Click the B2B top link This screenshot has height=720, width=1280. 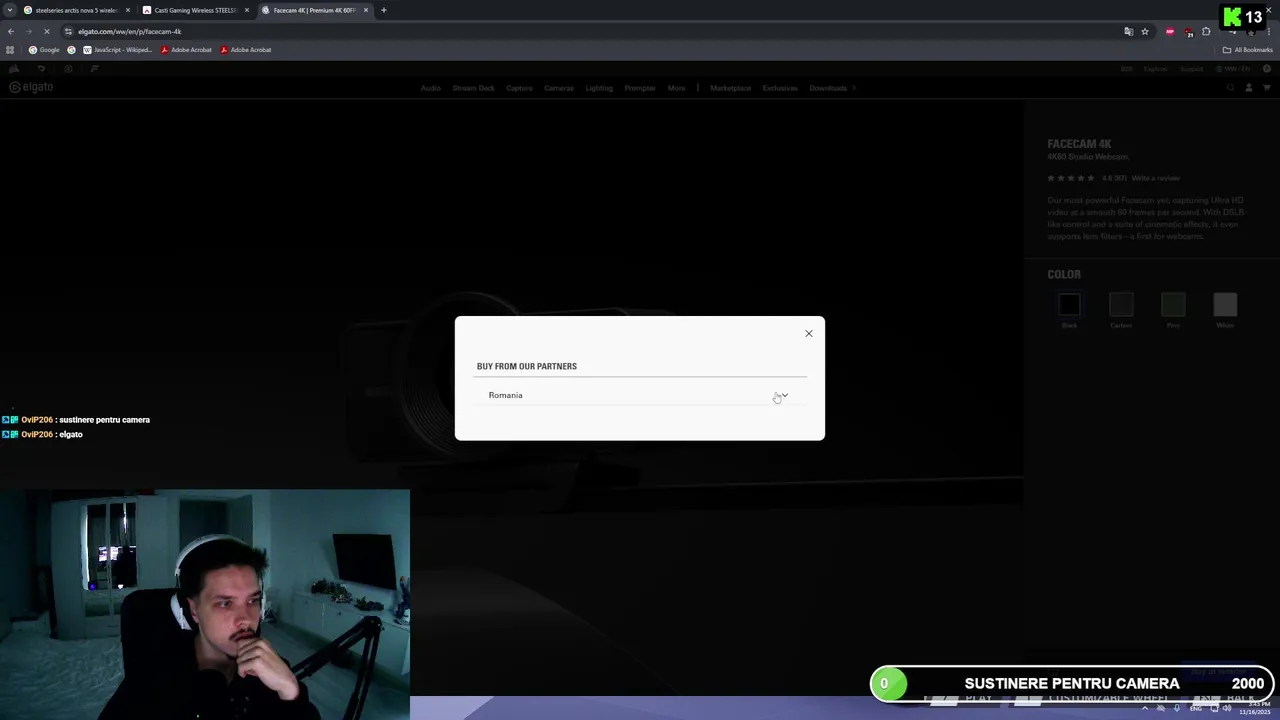pos(1126,69)
